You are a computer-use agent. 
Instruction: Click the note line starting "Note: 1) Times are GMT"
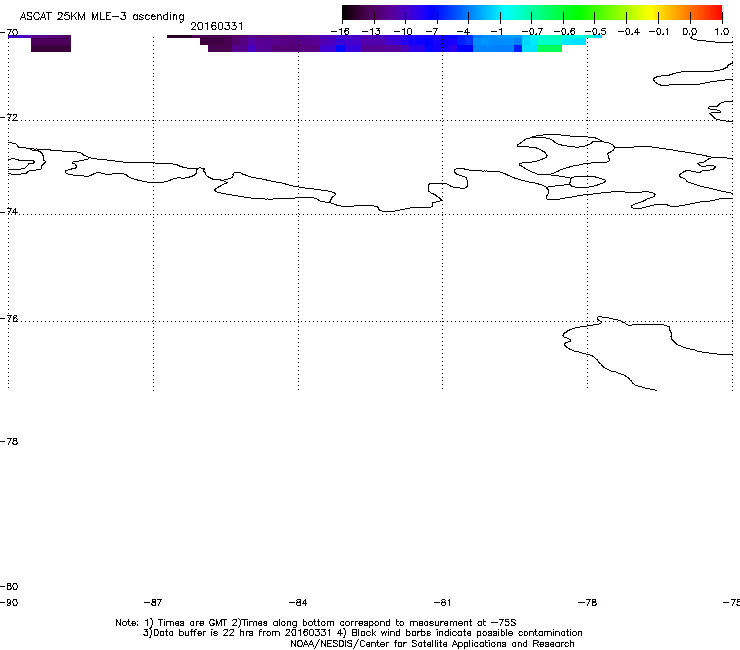(x=316, y=623)
